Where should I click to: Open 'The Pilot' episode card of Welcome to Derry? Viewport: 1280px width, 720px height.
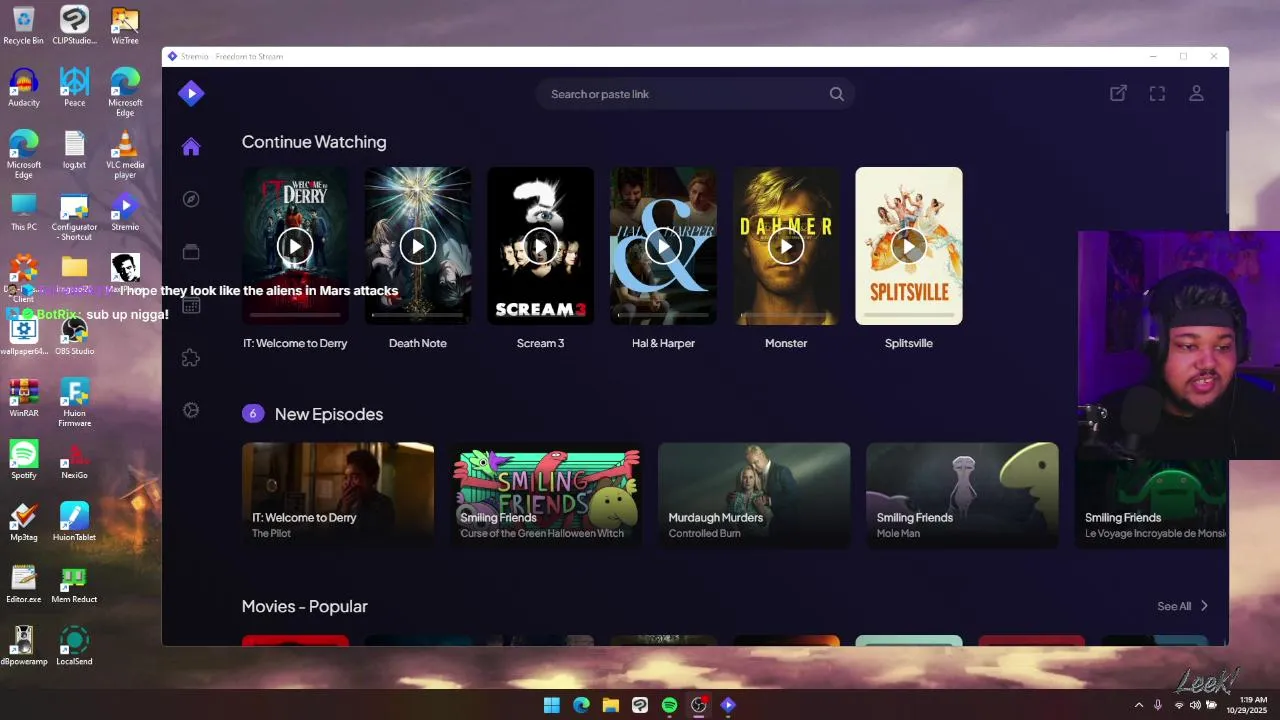pyautogui.click(x=338, y=495)
